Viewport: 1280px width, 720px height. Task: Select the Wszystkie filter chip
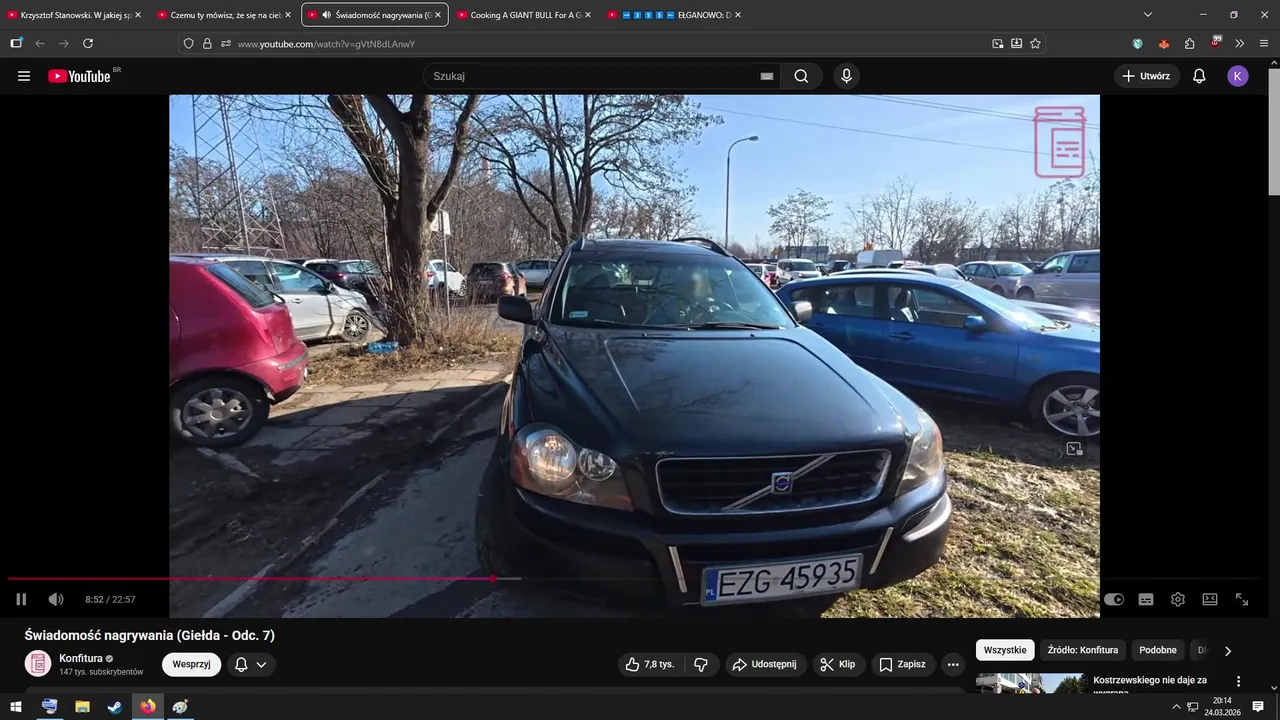(x=1005, y=650)
